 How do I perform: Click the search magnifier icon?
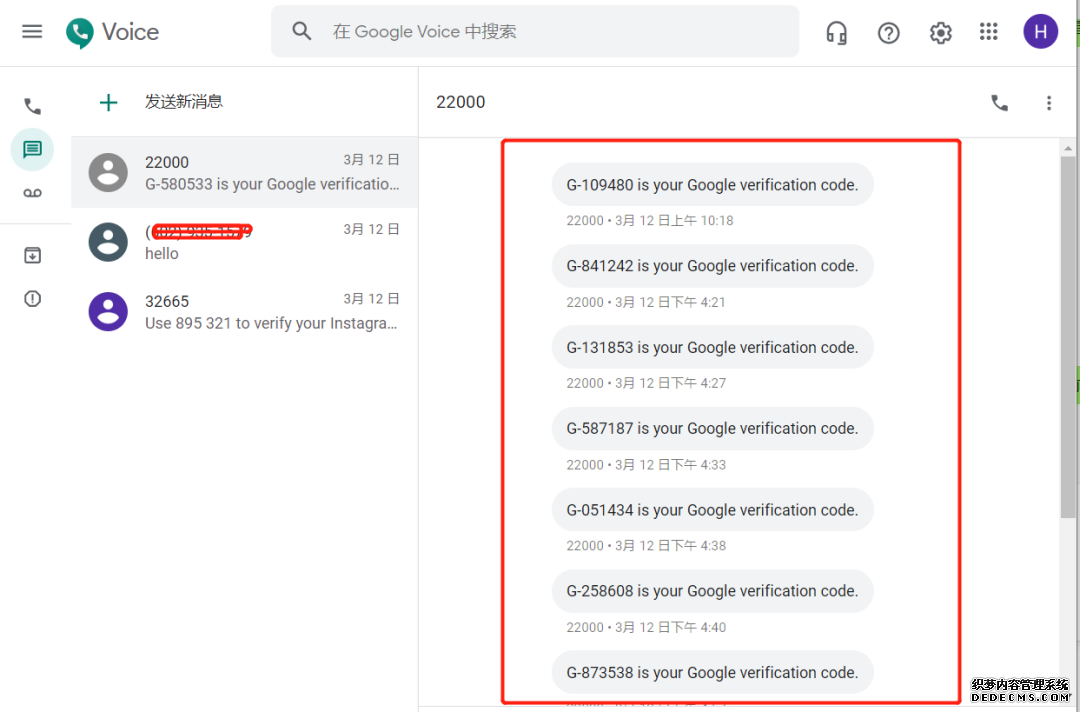(x=302, y=31)
